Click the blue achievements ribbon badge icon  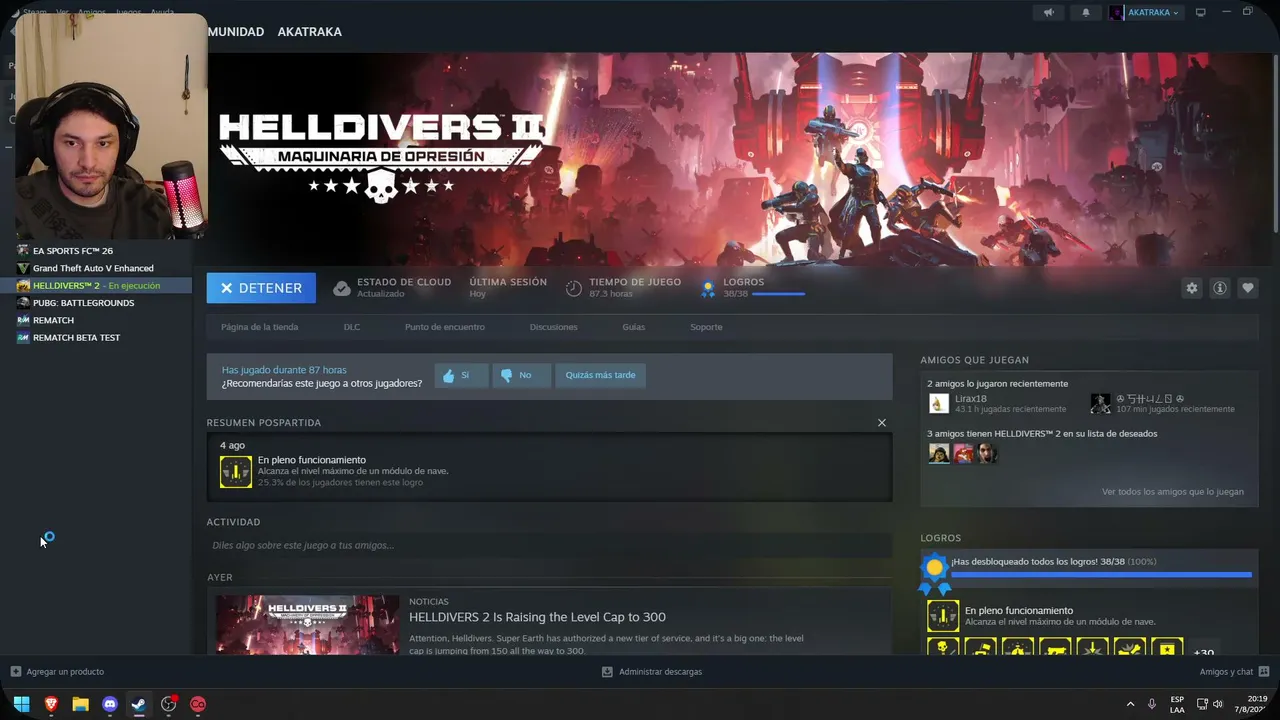point(935,572)
